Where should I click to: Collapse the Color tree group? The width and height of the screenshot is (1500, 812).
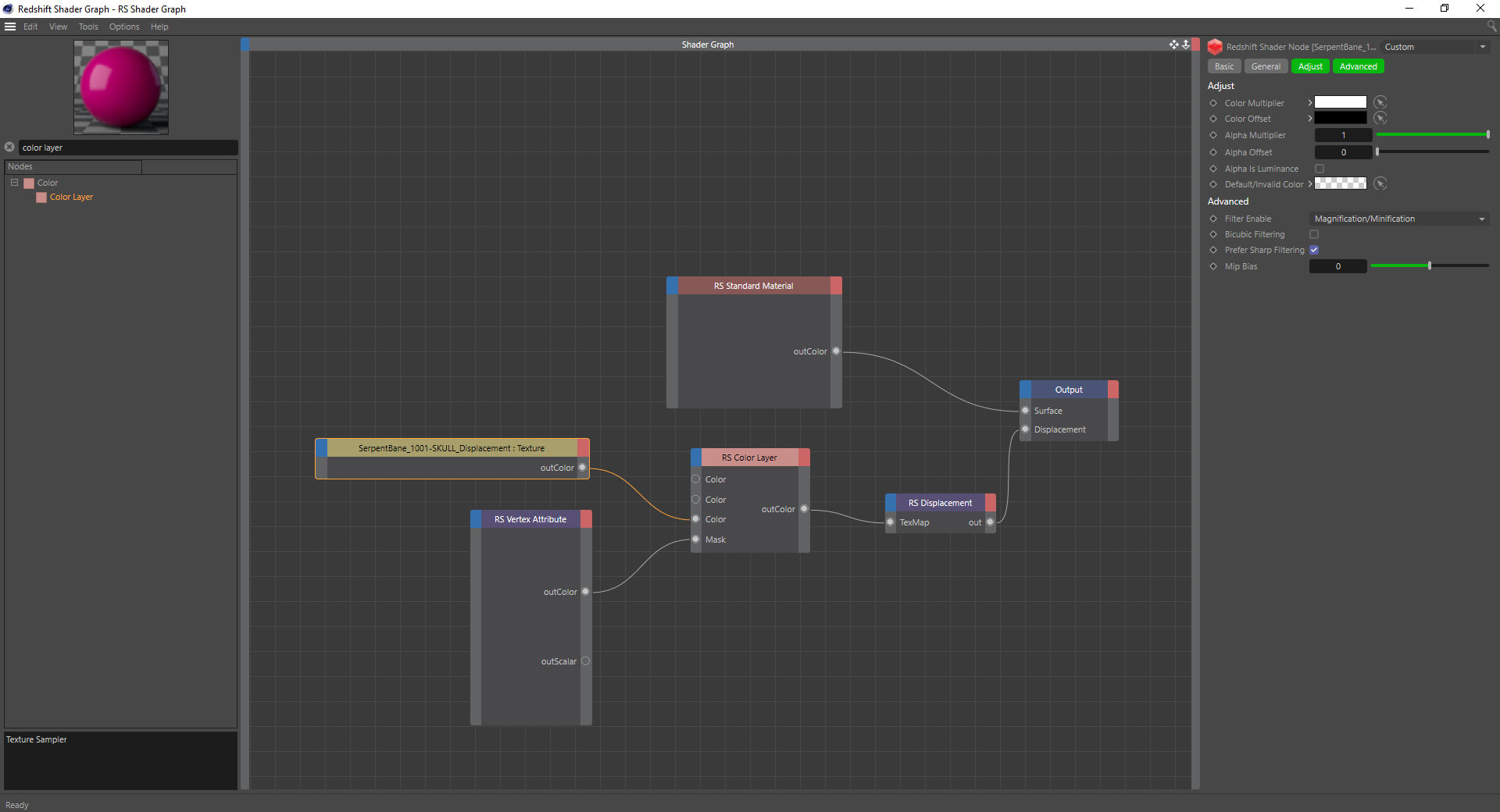(14, 183)
